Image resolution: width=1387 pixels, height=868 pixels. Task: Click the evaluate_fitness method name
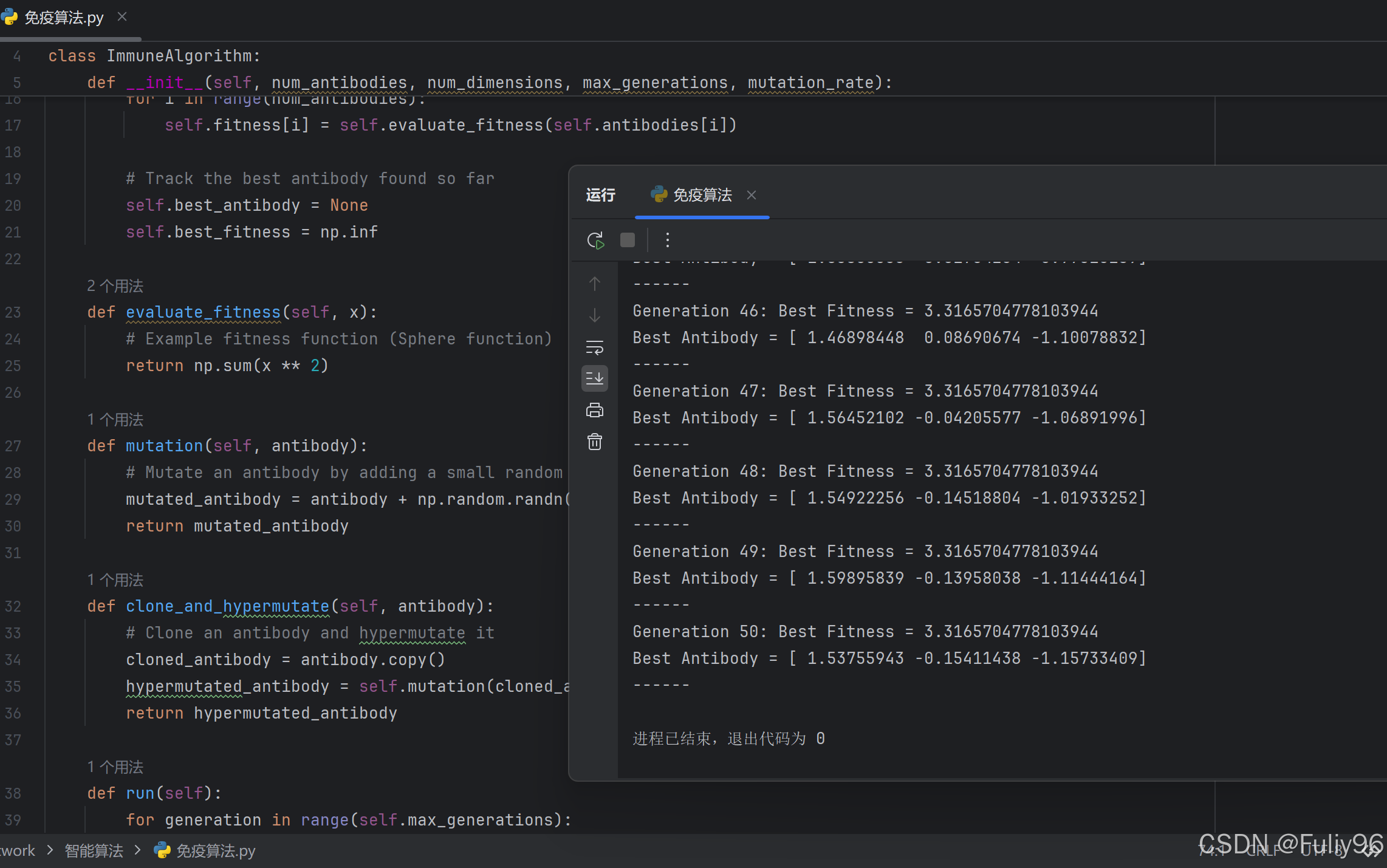coord(204,312)
